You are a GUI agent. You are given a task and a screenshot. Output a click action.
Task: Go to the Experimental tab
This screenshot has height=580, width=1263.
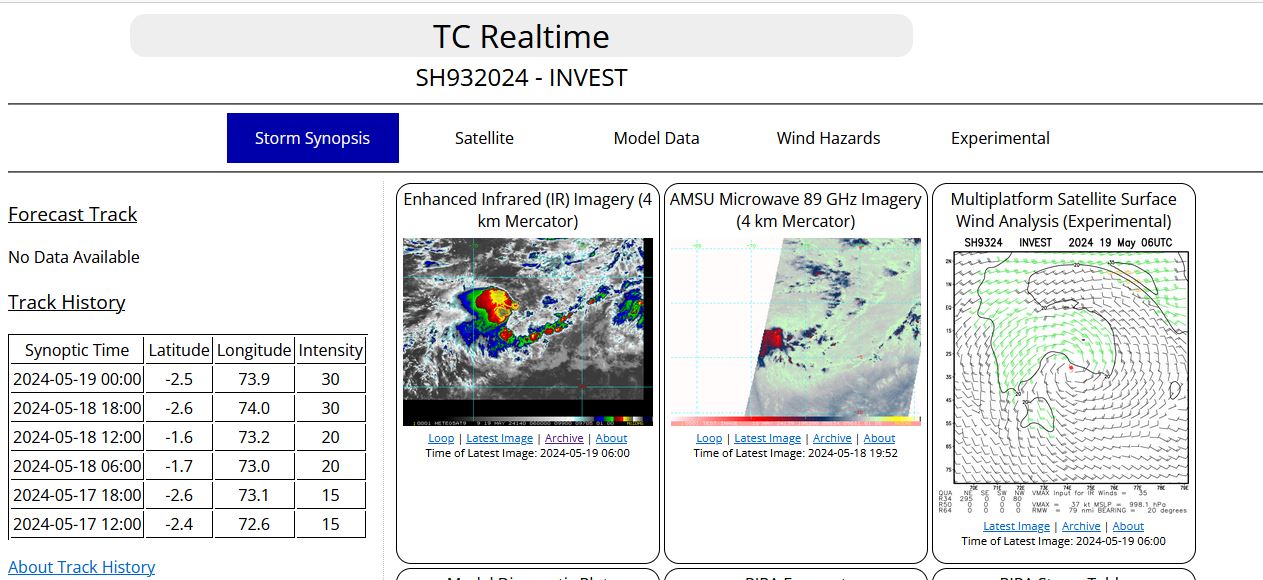tap(1000, 138)
